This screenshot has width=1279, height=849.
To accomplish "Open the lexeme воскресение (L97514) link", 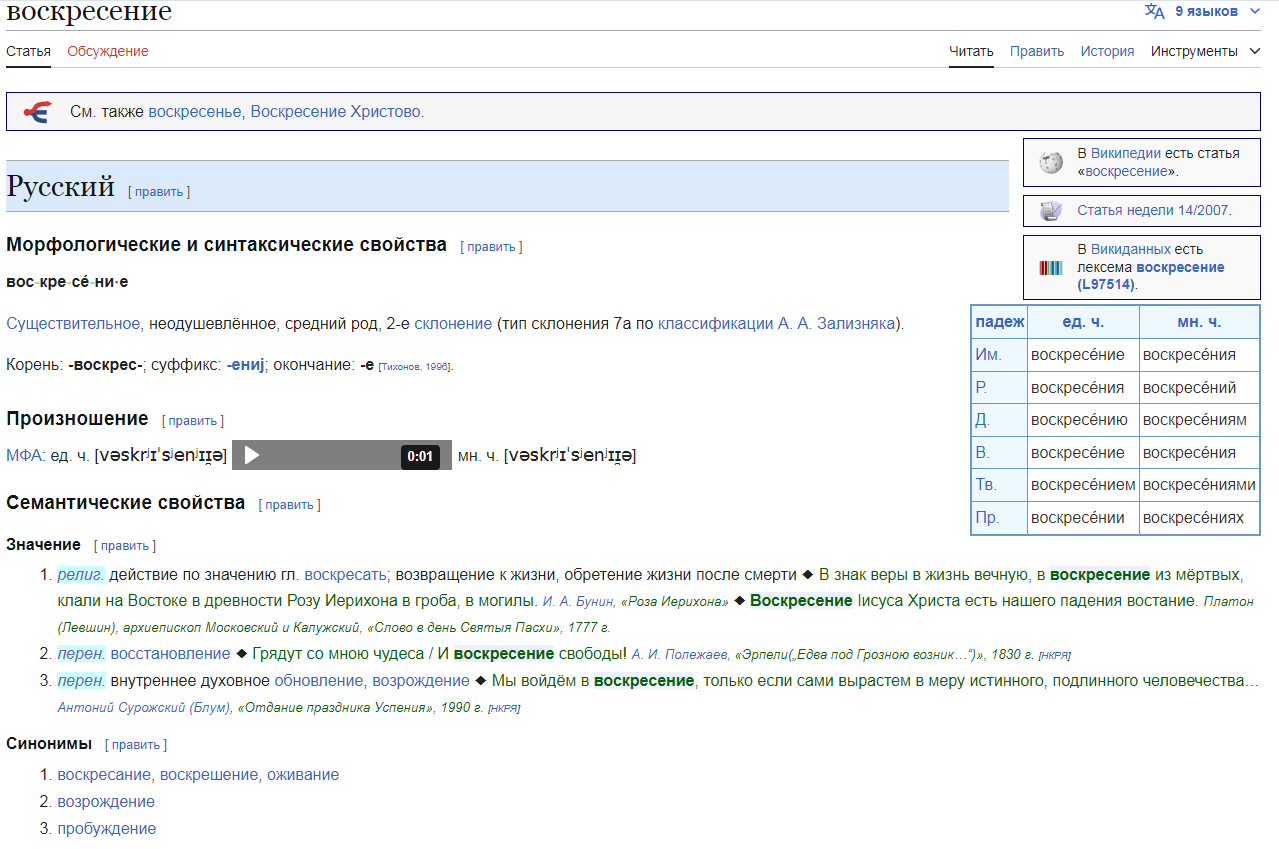I will (x=1150, y=276).
